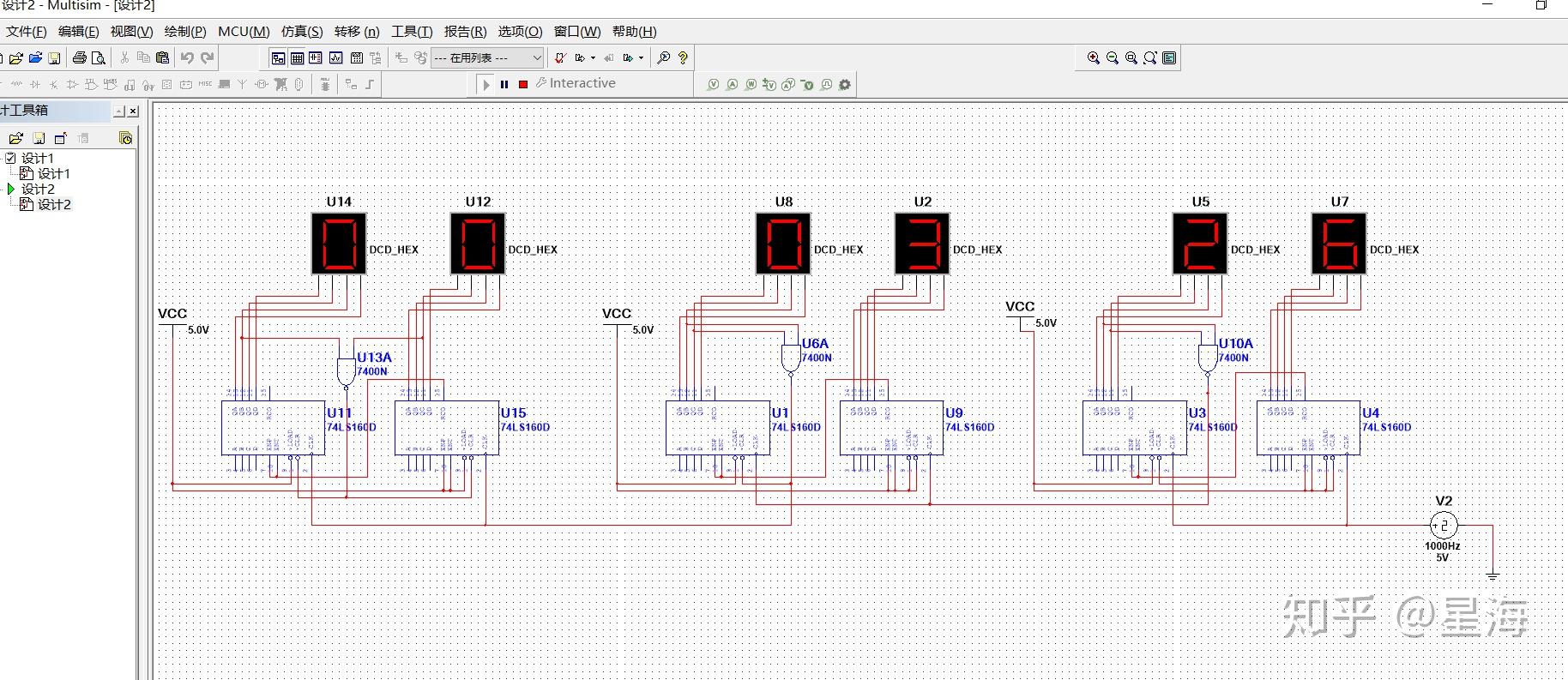Click the Paste clipboard icon
This screenshot has width=1568, height=680.
pos(162,58)
